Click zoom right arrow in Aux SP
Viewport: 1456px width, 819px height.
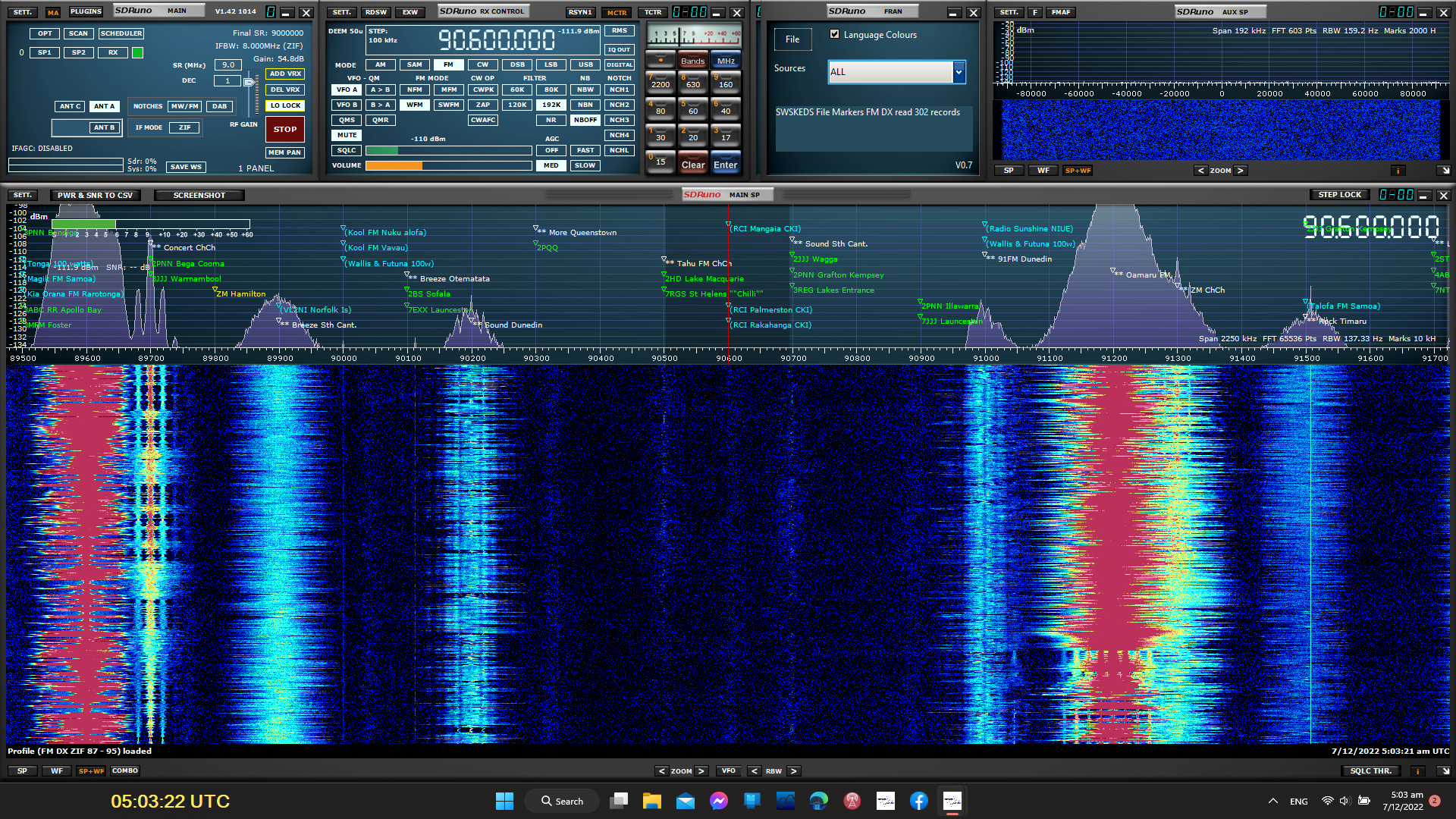1241,171
